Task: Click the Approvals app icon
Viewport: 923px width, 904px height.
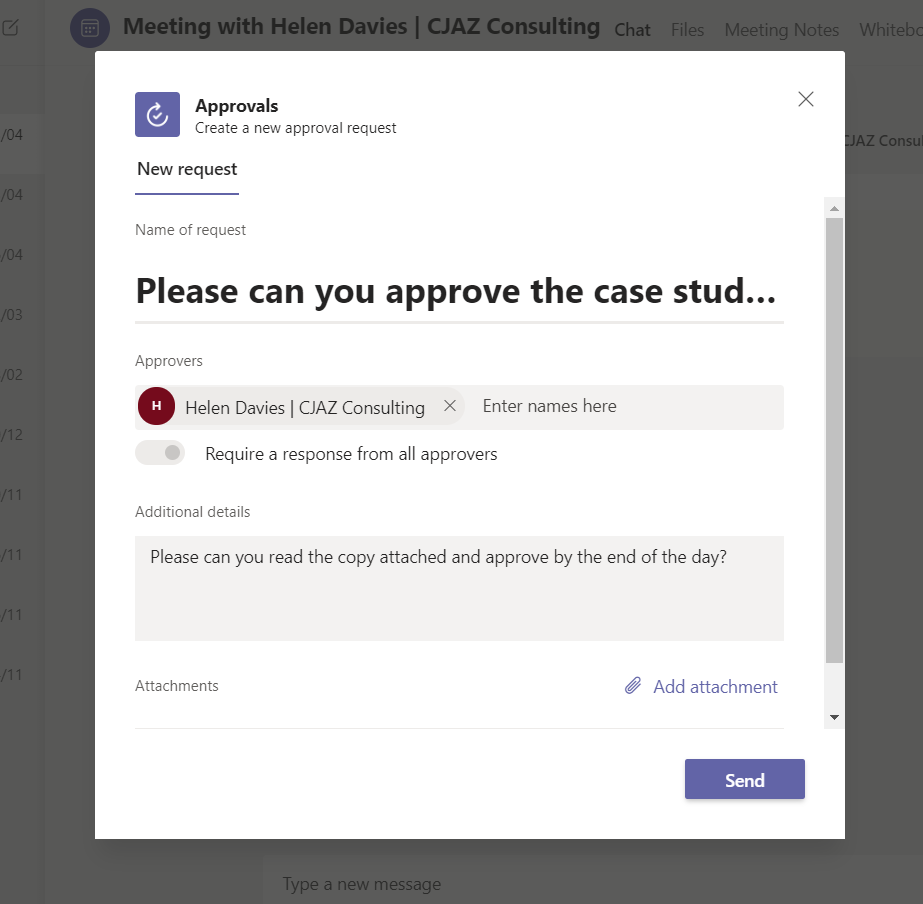Action: (x=157, y=114)
